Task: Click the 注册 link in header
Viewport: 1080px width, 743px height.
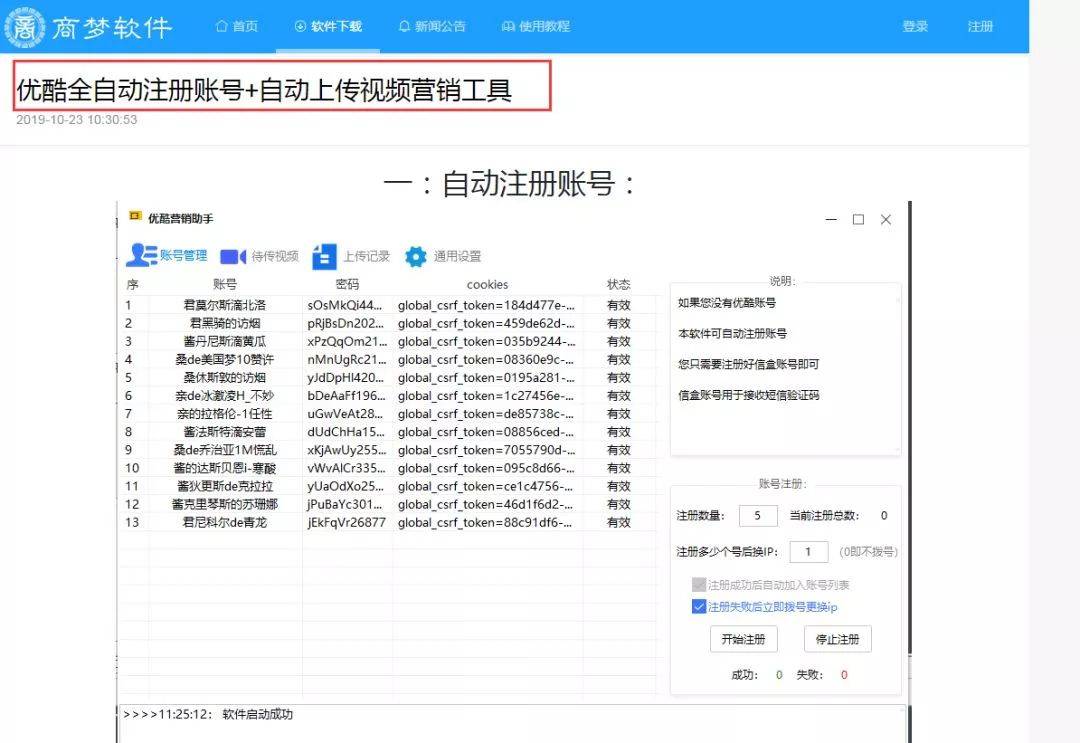Action: (980, 26)
